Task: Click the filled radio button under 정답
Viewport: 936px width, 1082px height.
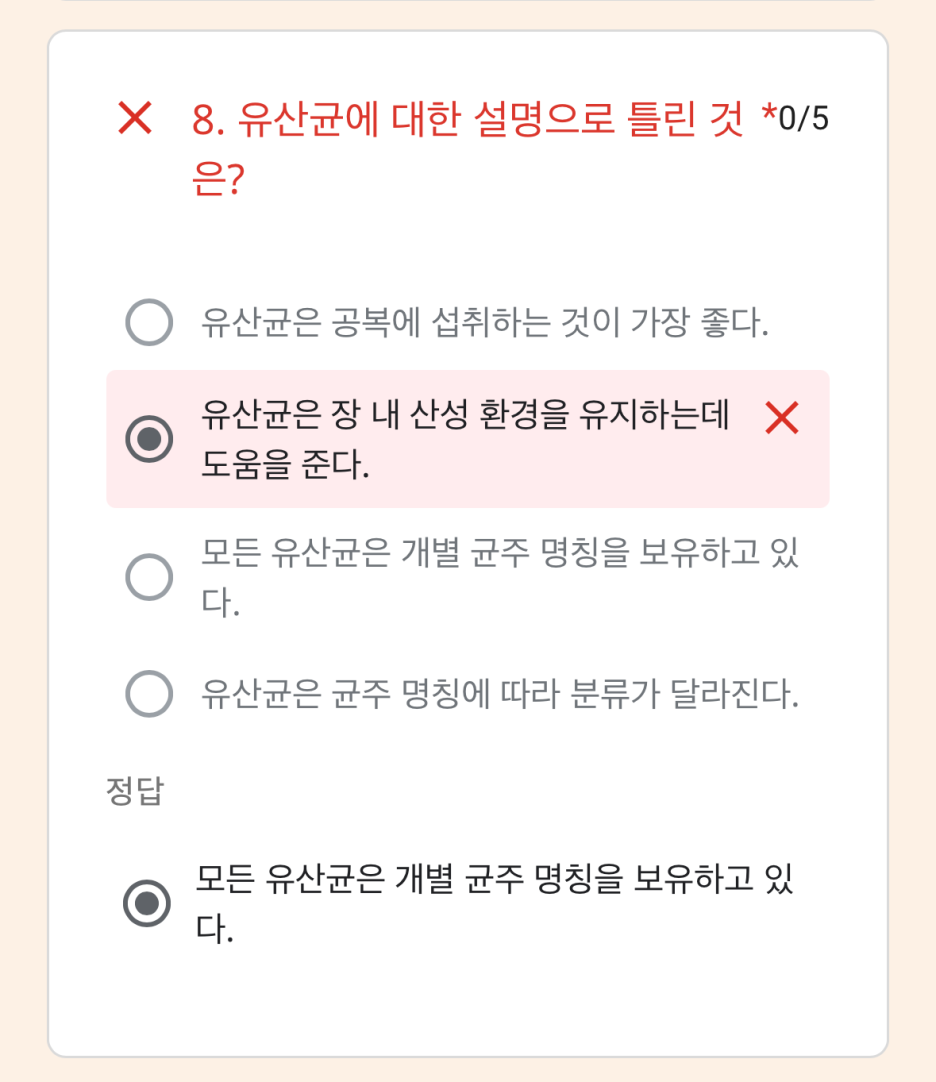Action: (147, 903)
